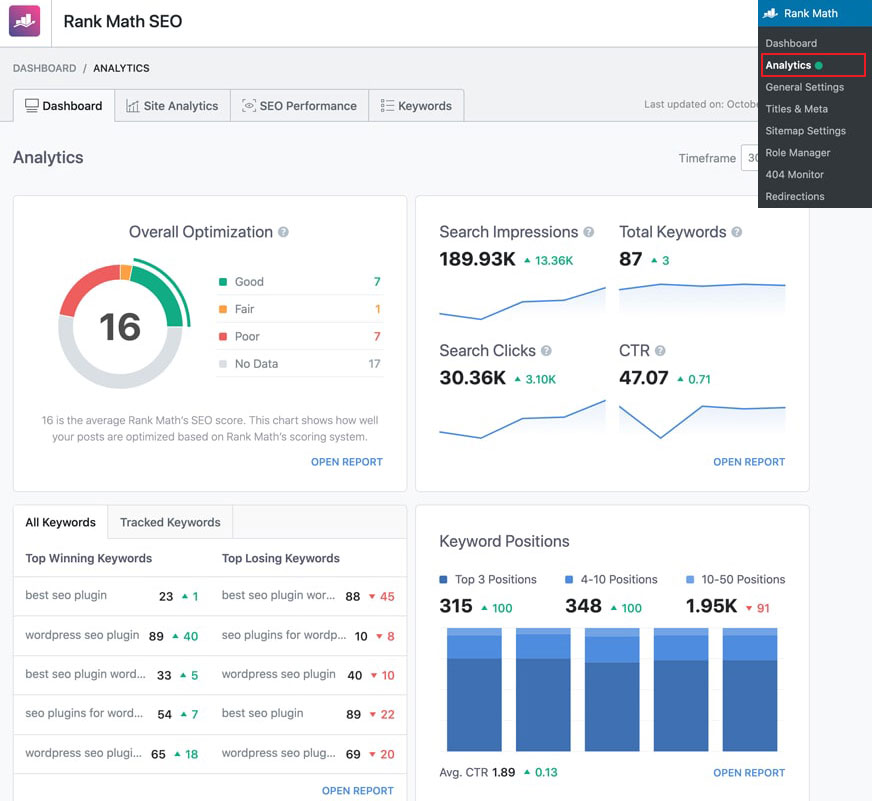Click the first Keyword Positions bar
This screenshot has width=872, height=801.
click(474, 690)
